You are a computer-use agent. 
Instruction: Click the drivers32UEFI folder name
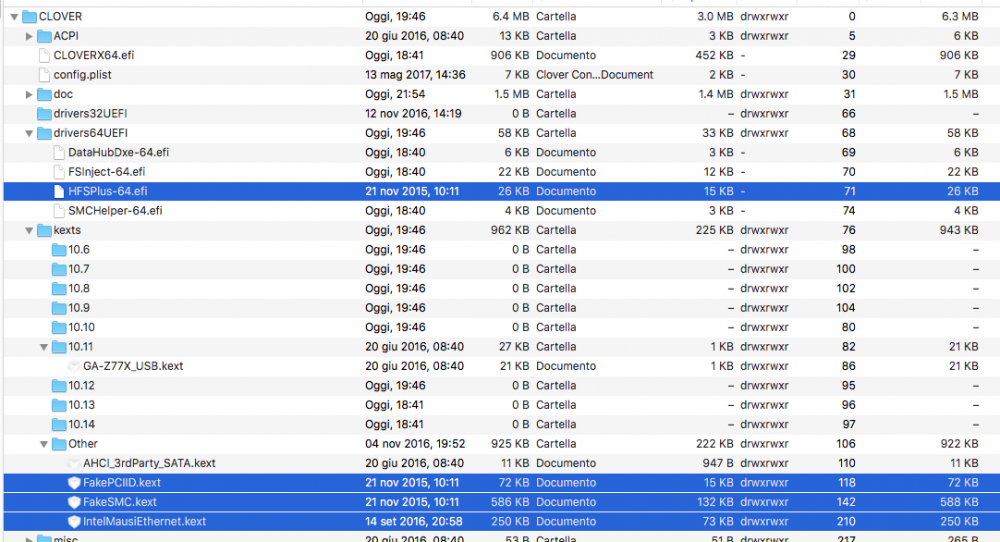[x=91, y=114]
